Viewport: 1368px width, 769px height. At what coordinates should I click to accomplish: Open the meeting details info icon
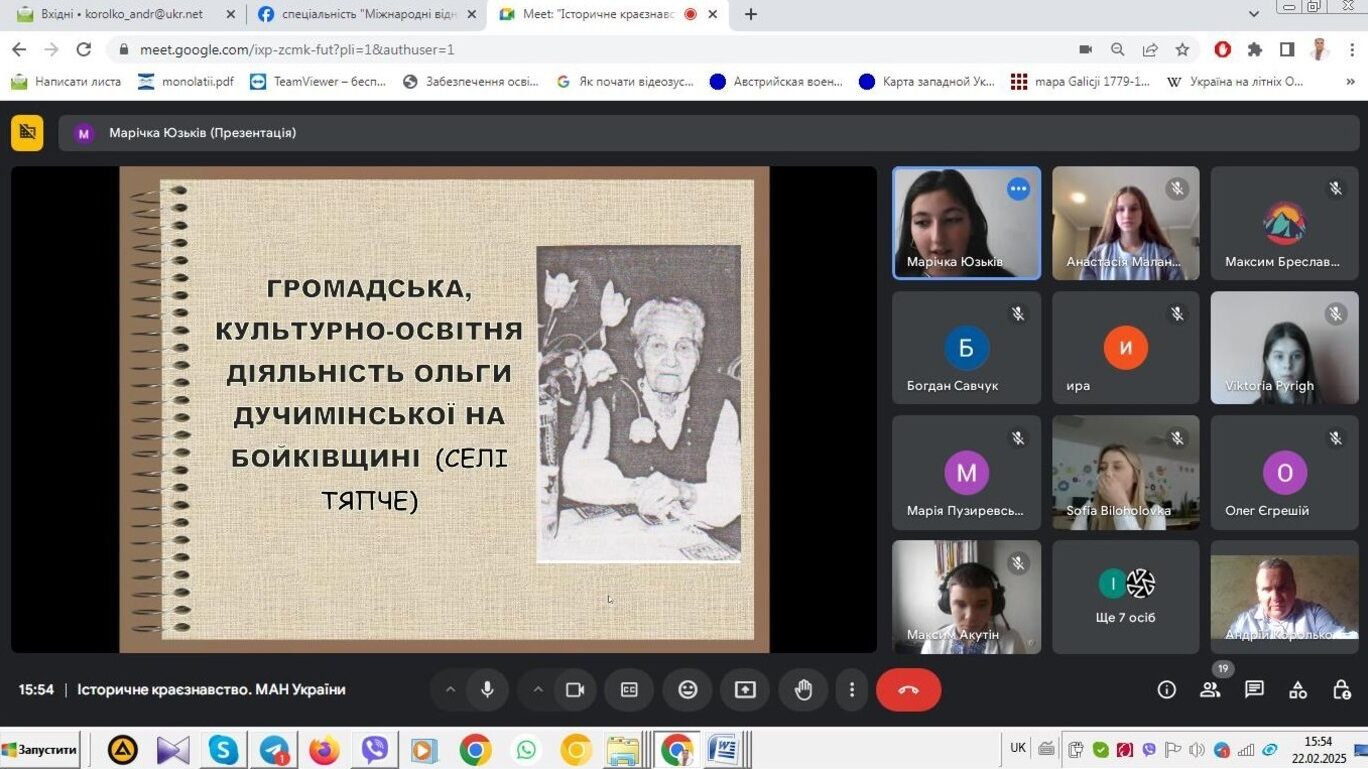pyautogui.click(x=1166, y=690)
